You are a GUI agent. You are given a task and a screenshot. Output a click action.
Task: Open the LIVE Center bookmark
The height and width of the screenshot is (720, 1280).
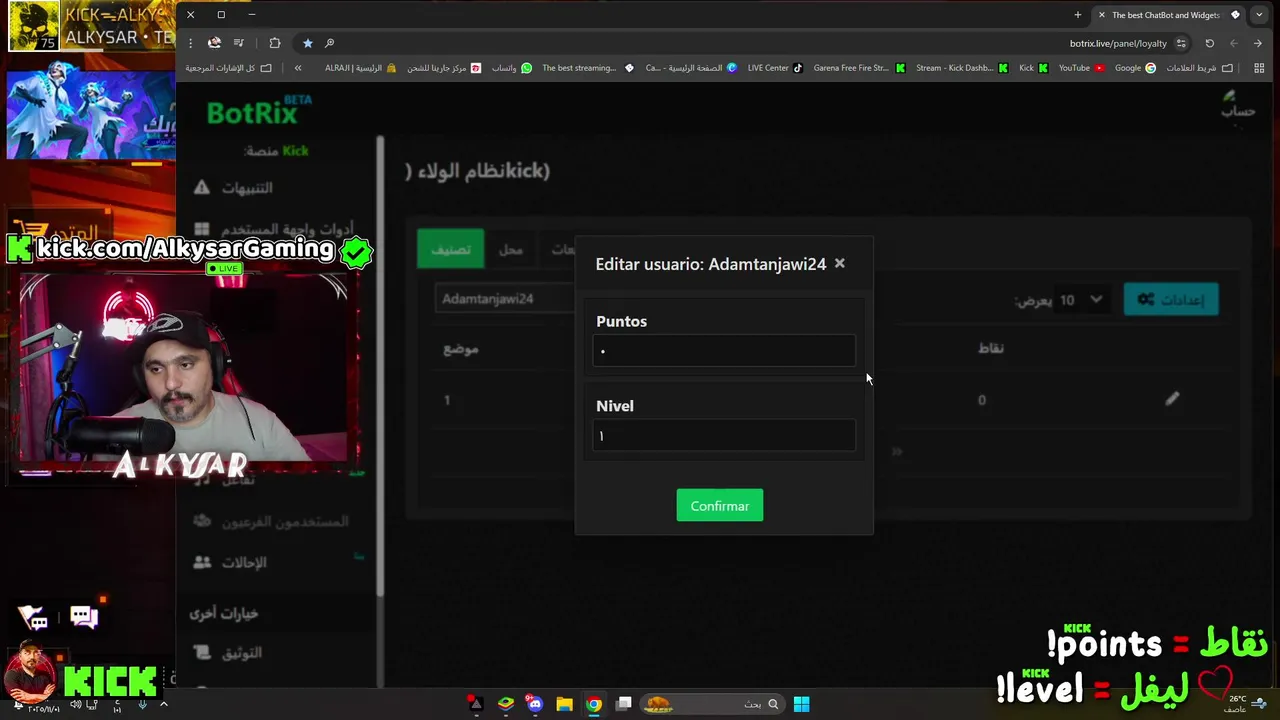pyautogui.click(x=775, y=68)
